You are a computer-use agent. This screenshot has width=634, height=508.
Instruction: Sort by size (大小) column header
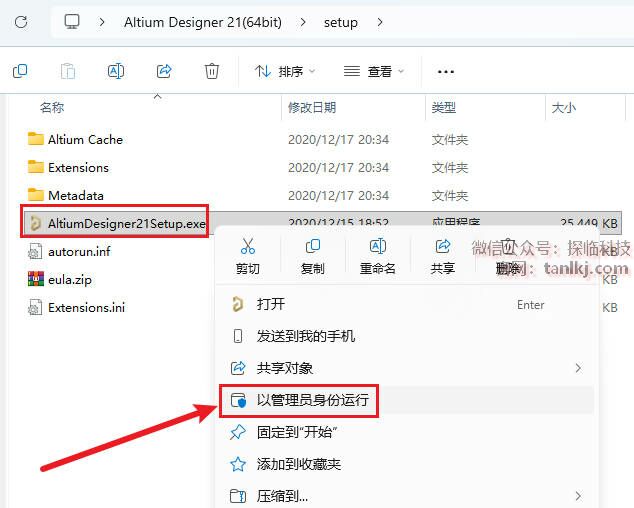tap(564, 108)
